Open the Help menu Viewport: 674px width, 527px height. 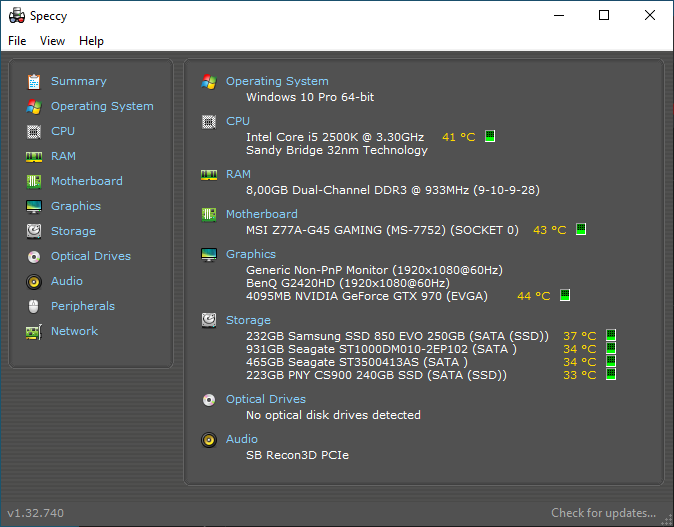92,41
